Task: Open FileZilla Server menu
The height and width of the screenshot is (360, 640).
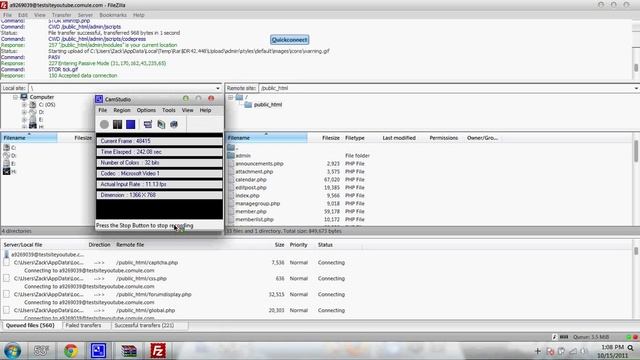Action: [85, 15]
